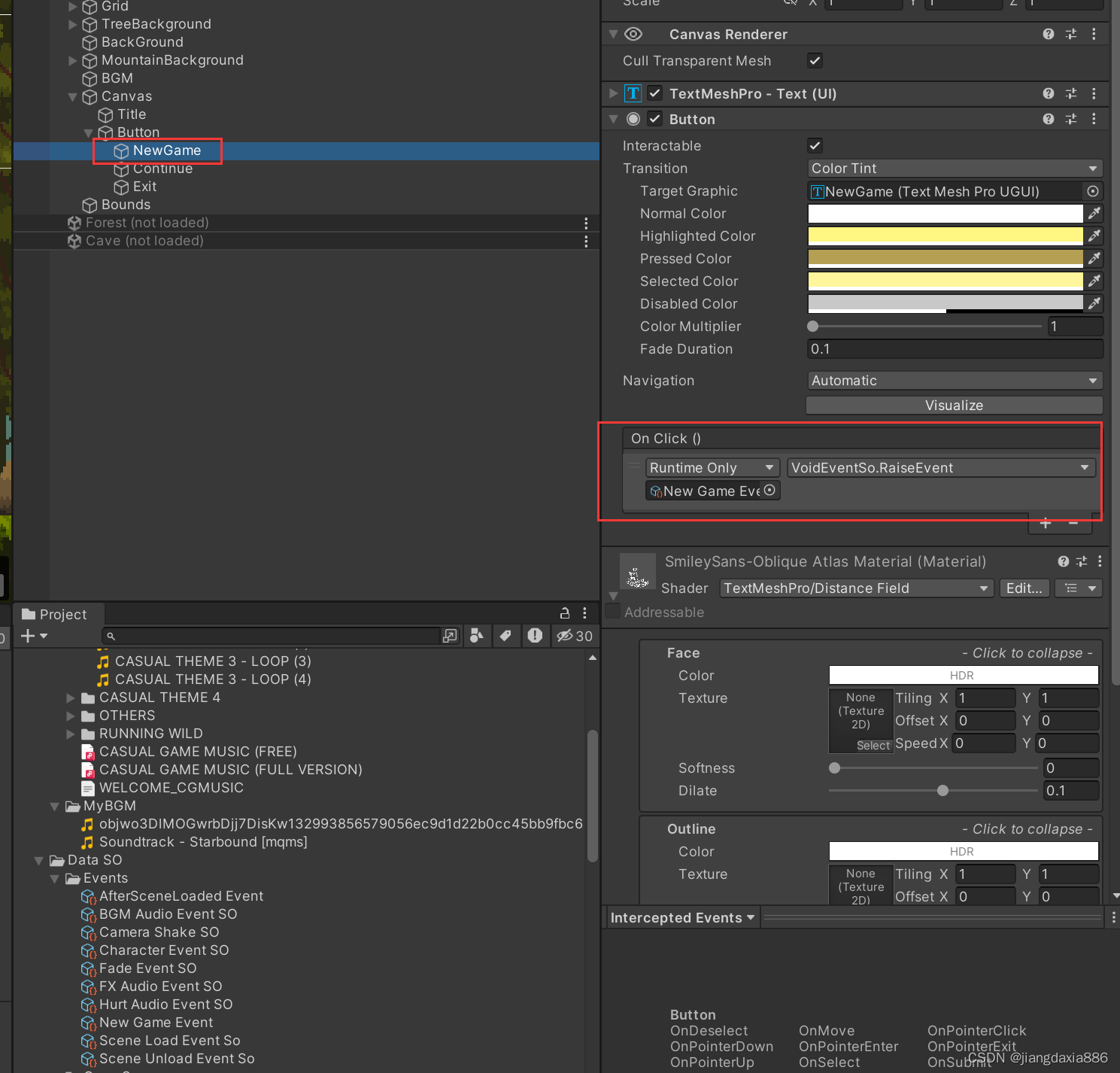Open TextMeshPro component three-dot menu
1120x1073 pixels.
(x=1094, y=93)
